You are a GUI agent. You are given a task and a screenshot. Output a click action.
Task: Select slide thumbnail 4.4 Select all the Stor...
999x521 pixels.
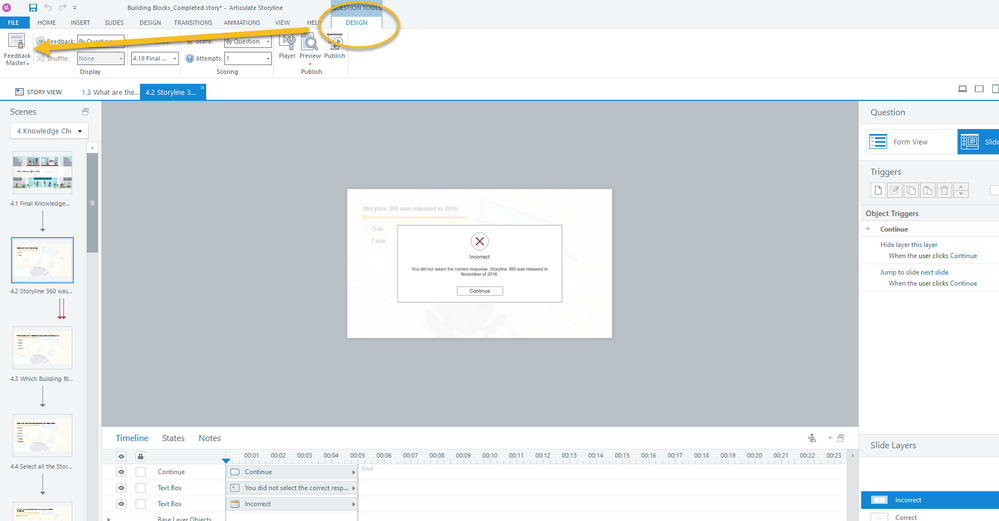tap(42, 436)
